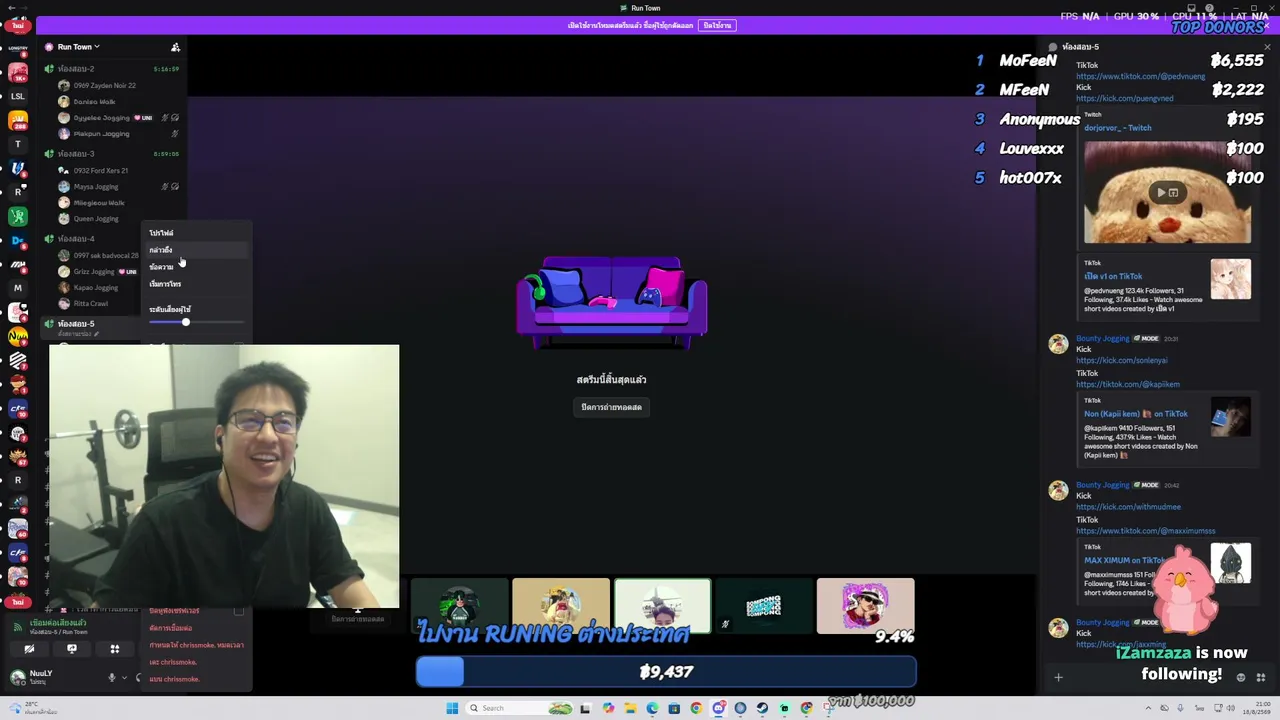Mute your microphone next to NuuLY
This screenshot has height=720, width=1280.
pyautogui.click(x=112, y=677)
